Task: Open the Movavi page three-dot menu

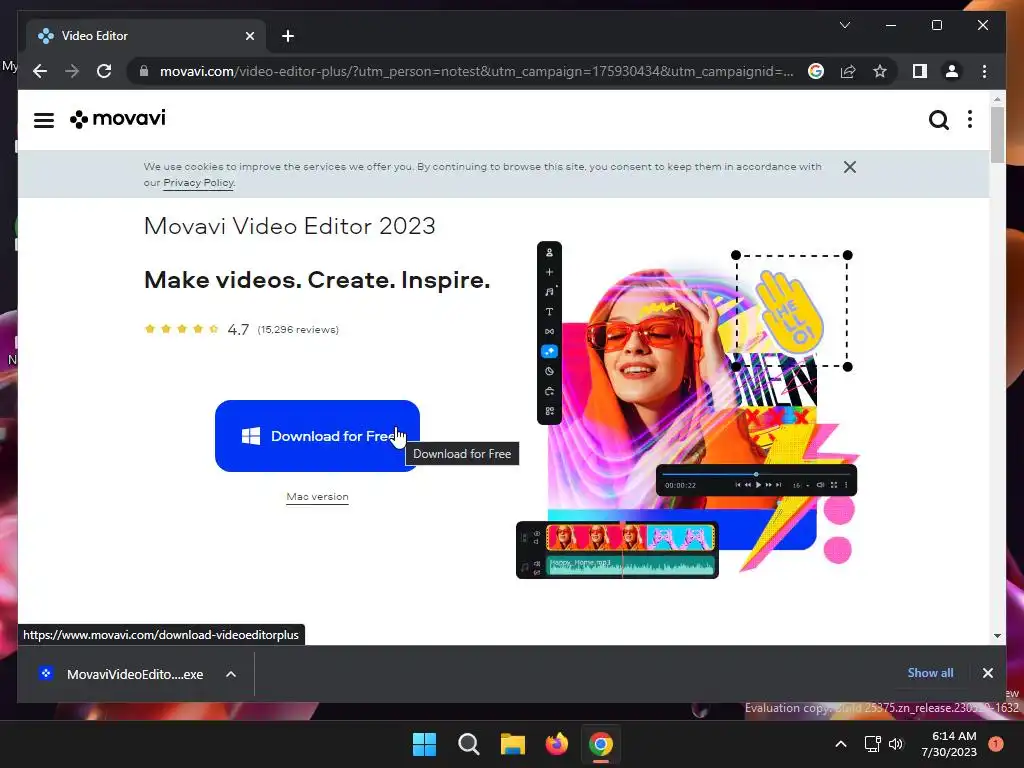Action: [970, 120]
